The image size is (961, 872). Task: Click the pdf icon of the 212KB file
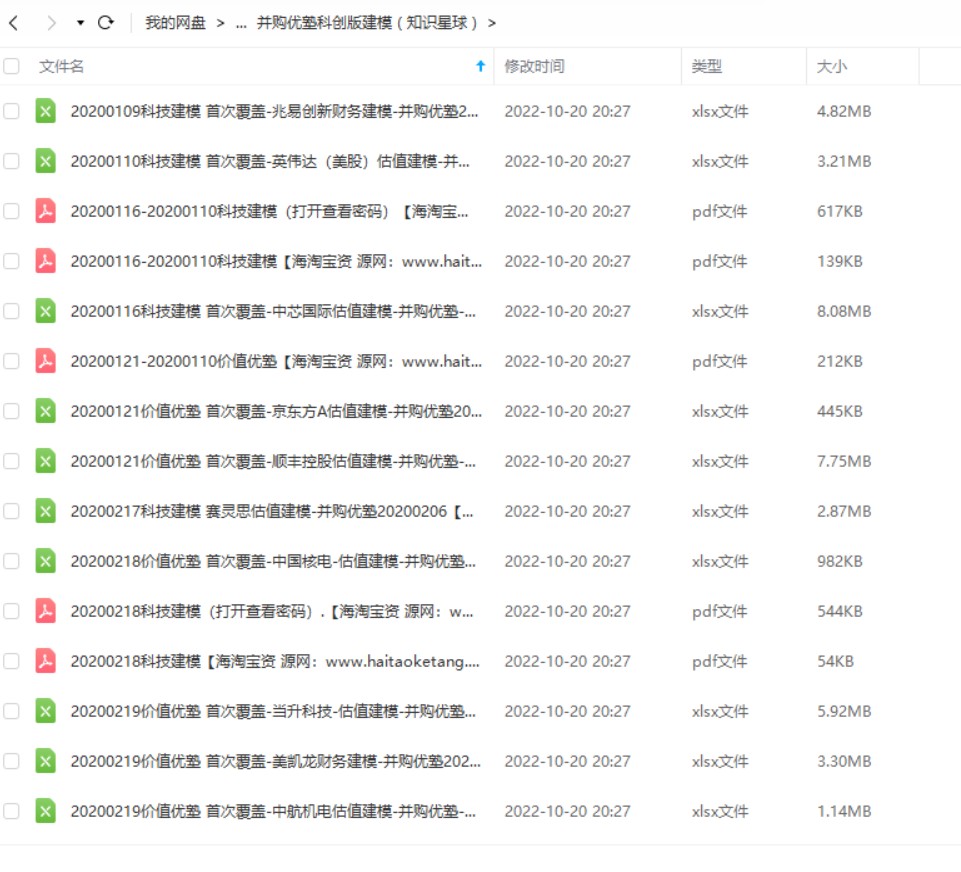click(x=45, y=361)
